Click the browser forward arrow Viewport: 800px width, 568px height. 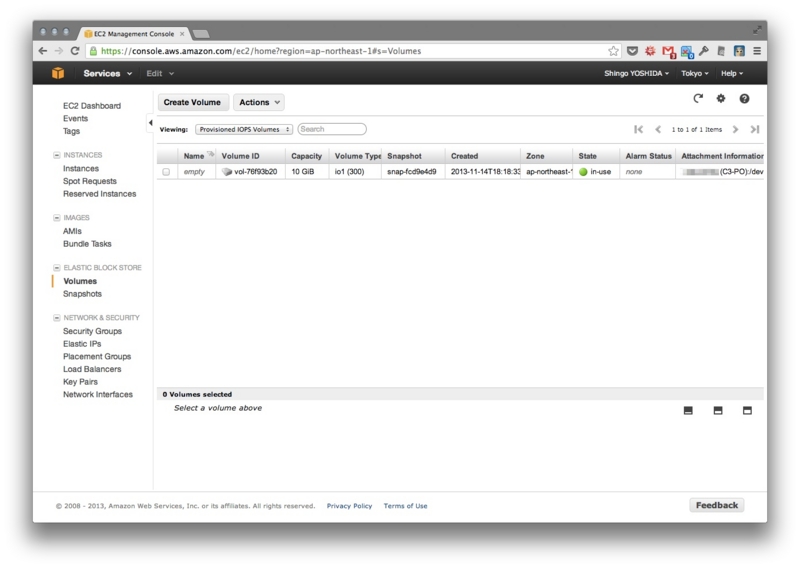(x=59, y=51)
